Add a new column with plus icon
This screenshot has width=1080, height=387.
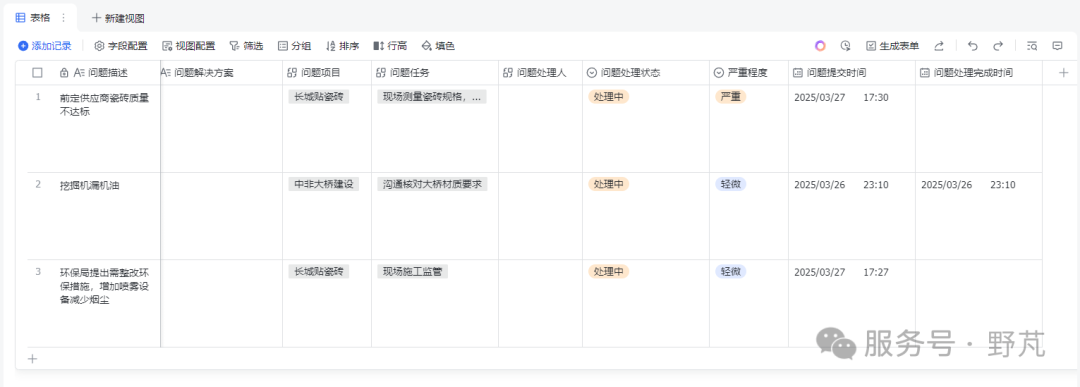(1063, 72)
